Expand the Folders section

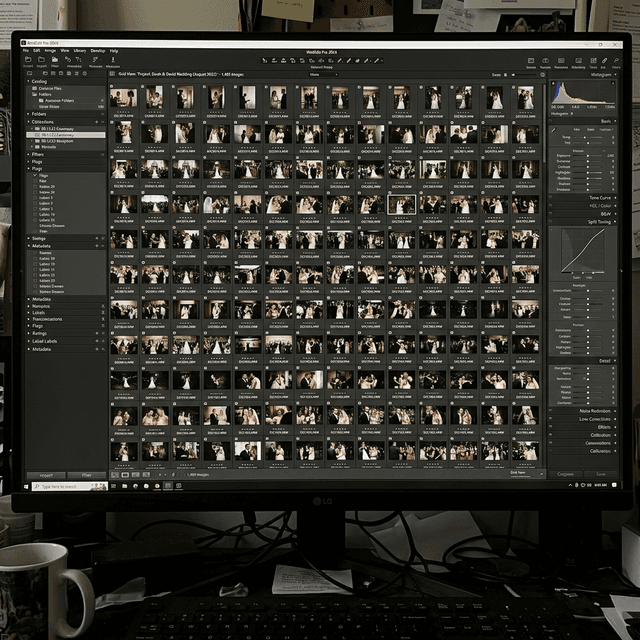coord(29,114)
